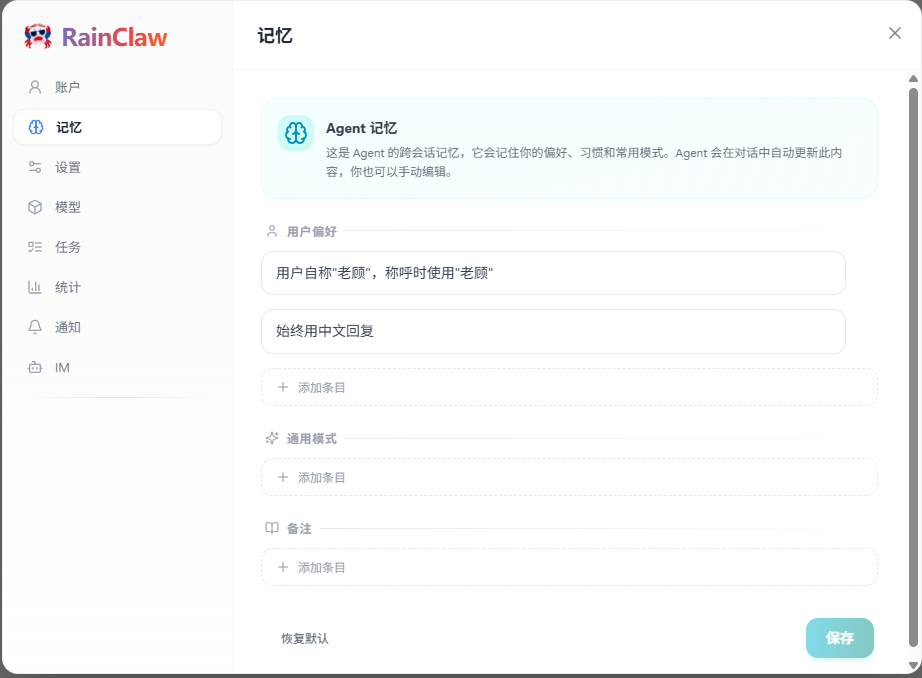
Task: Click the Agent 记忆 brain badge icon
Action: click(x=295, y=132)
